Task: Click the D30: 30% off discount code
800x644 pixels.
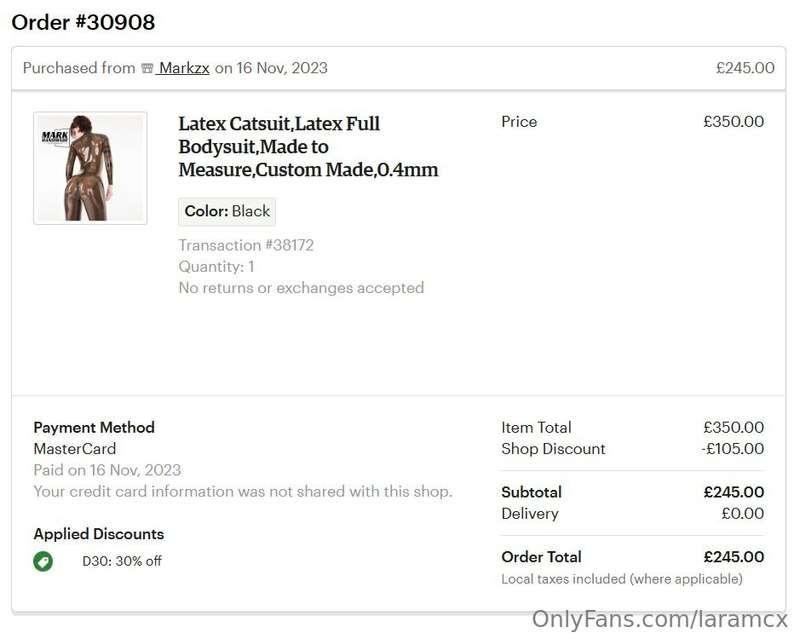Action: coord(122,561)
